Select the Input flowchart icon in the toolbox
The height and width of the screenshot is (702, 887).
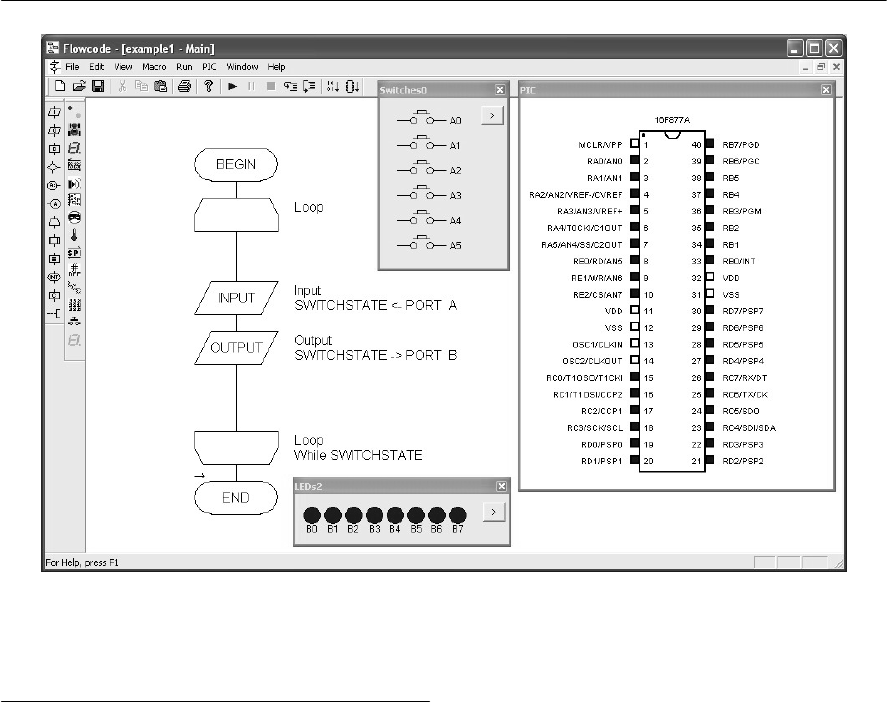(54, 112)
